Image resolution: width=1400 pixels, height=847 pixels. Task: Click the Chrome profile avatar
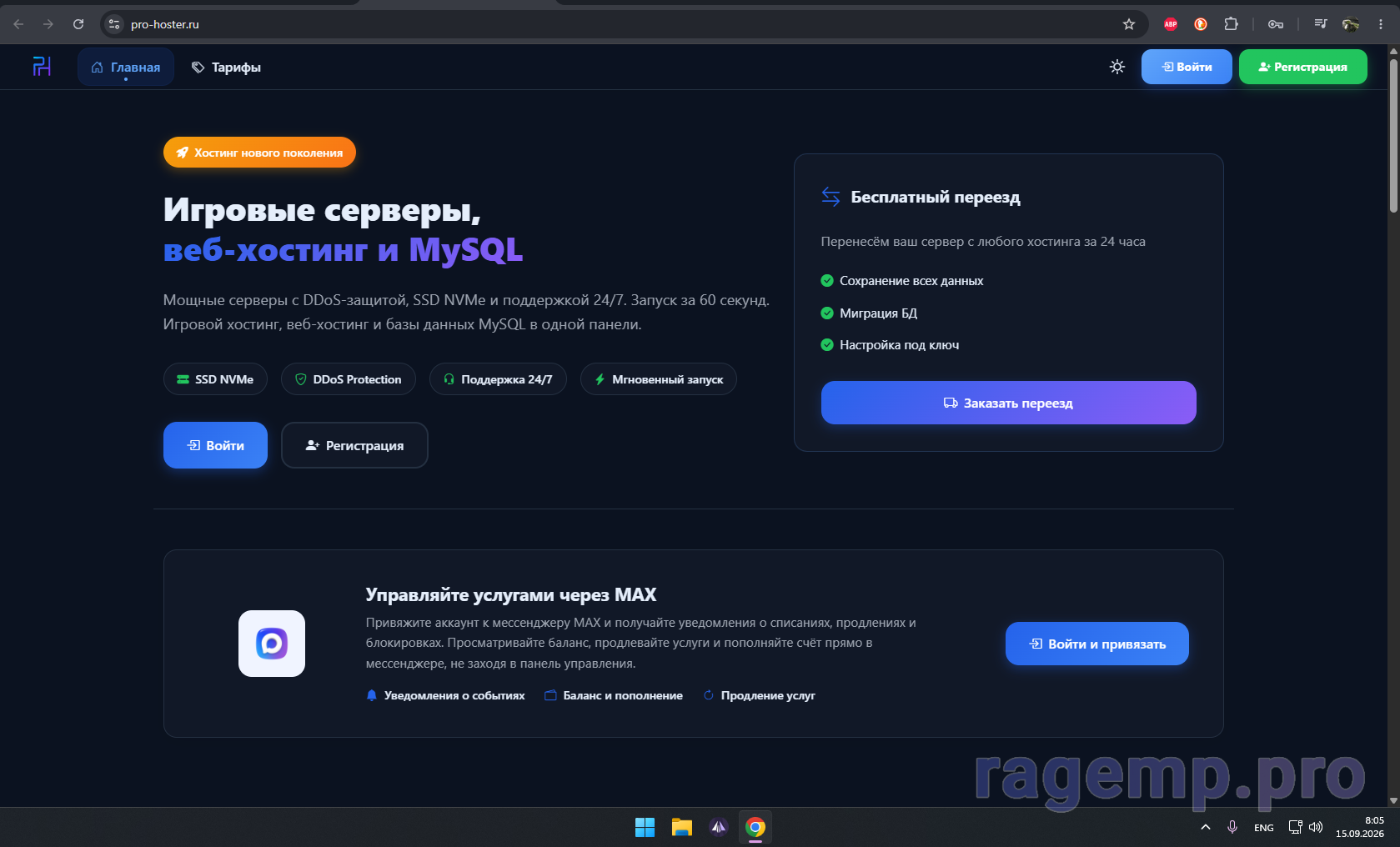(1351, 24)
